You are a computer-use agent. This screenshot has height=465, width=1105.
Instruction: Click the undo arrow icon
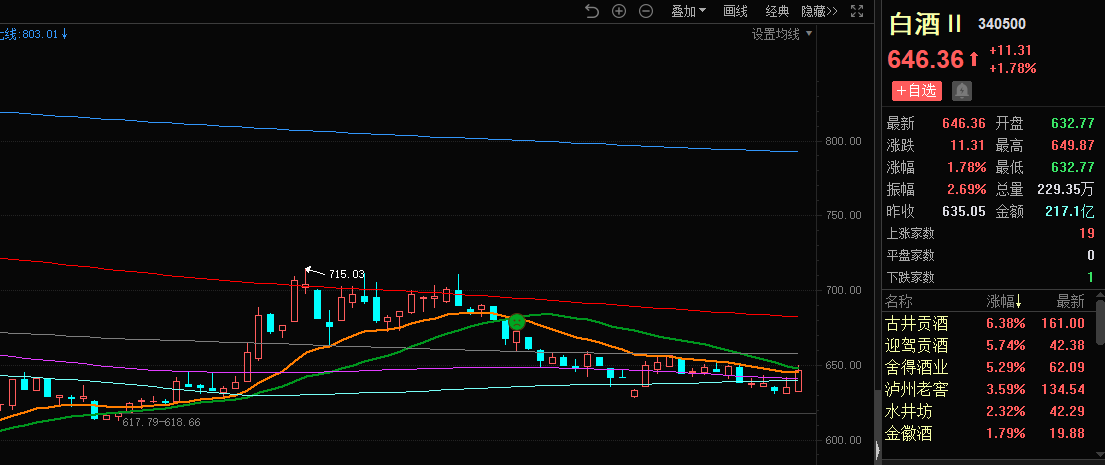[x=591, y=11]
